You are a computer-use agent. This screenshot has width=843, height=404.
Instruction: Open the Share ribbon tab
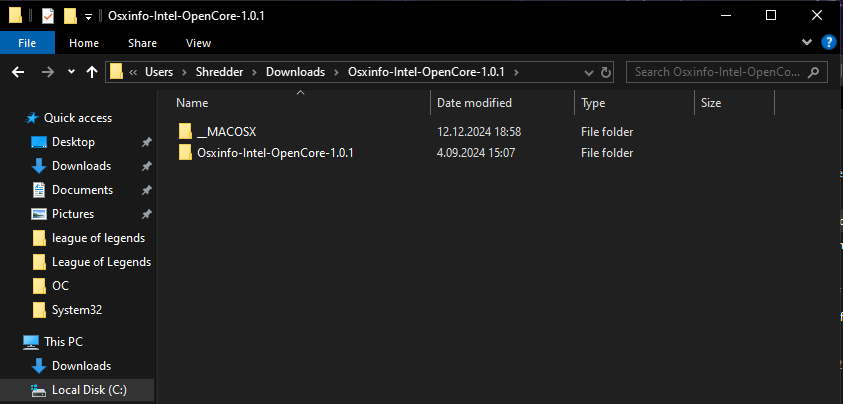pyautogui.click(x=142, y=43)
